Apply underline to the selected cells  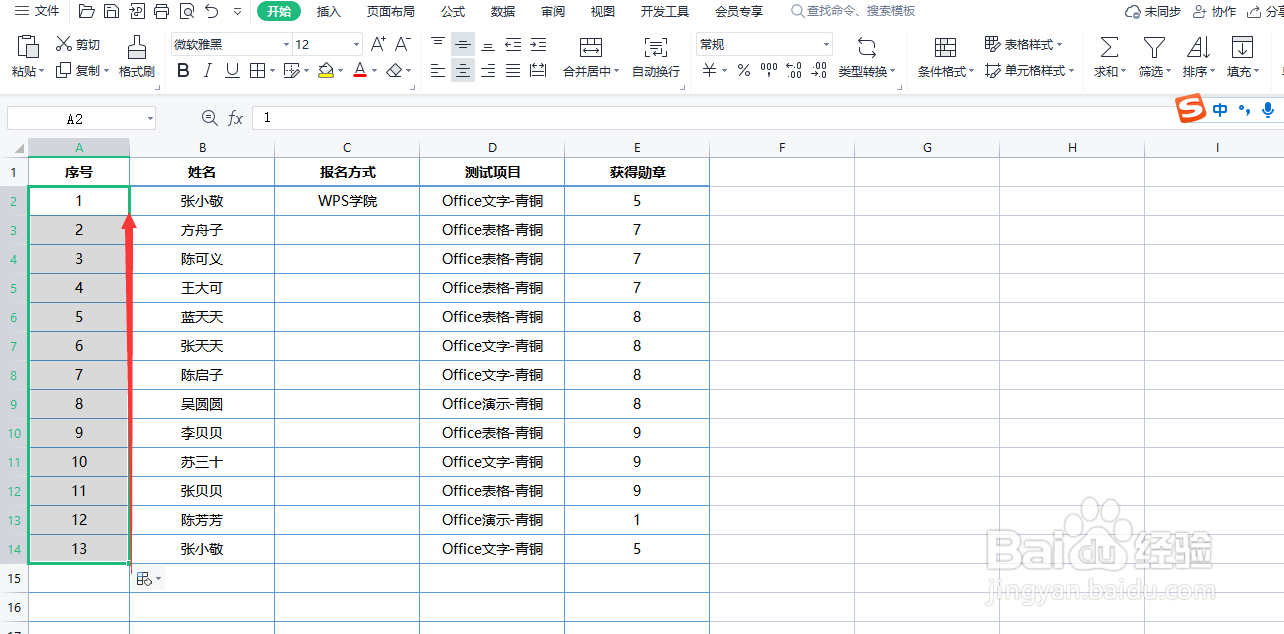[x=230, y=71]
